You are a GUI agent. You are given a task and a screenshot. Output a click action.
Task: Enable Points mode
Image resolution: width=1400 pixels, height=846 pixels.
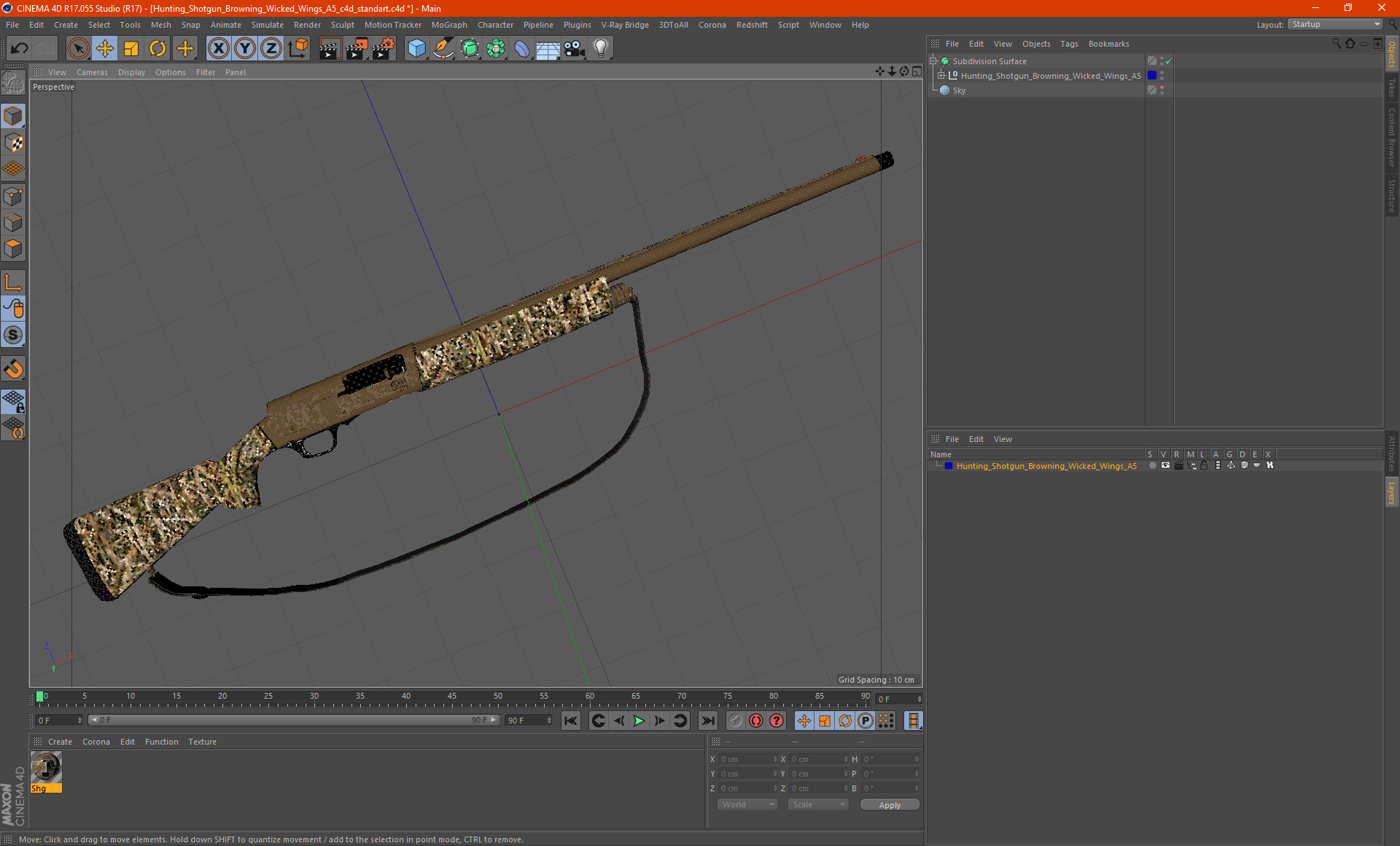(x=14, y=196)
